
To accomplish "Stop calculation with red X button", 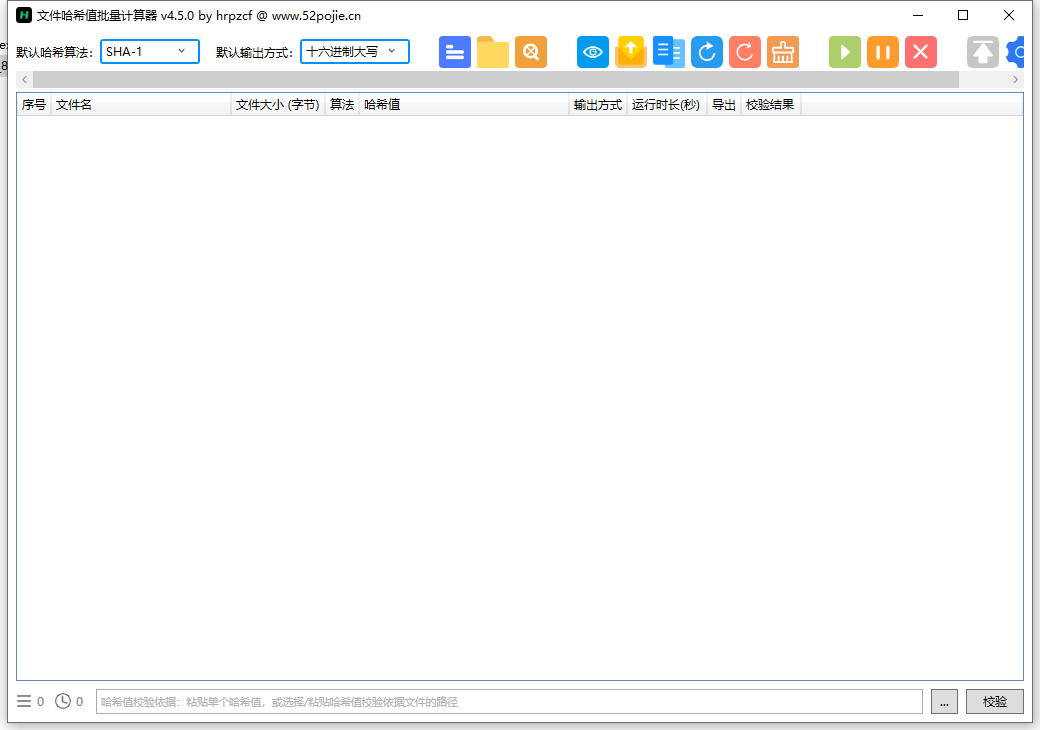I will click(921, 52).
